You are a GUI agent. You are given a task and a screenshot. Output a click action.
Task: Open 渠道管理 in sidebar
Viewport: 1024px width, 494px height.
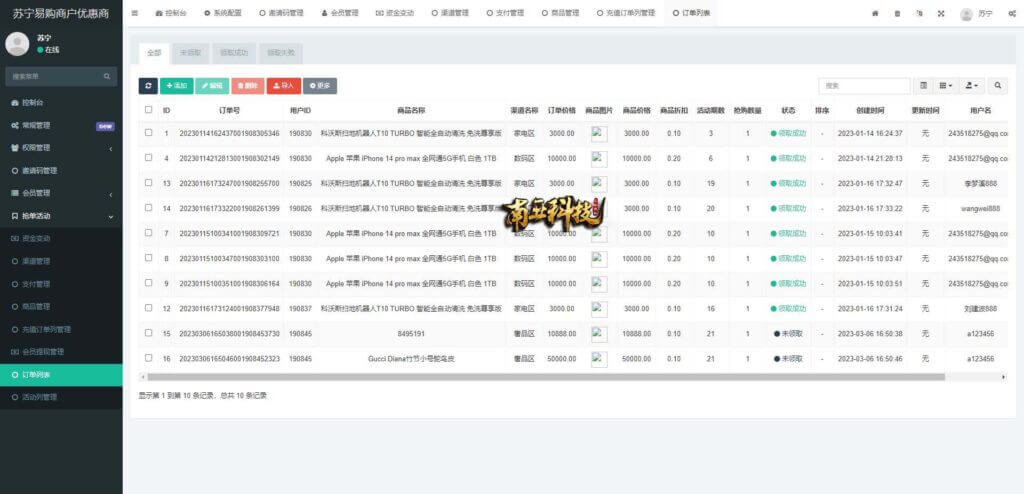click(35, 261)
